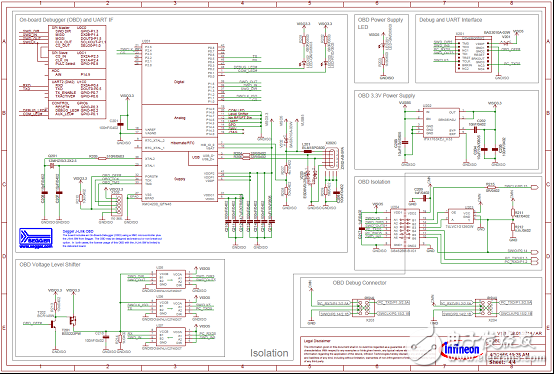Image resolution: width=554 pixels, height=374 pixels.
Task: Click the blue Segger logo
Action: (36, 238)
